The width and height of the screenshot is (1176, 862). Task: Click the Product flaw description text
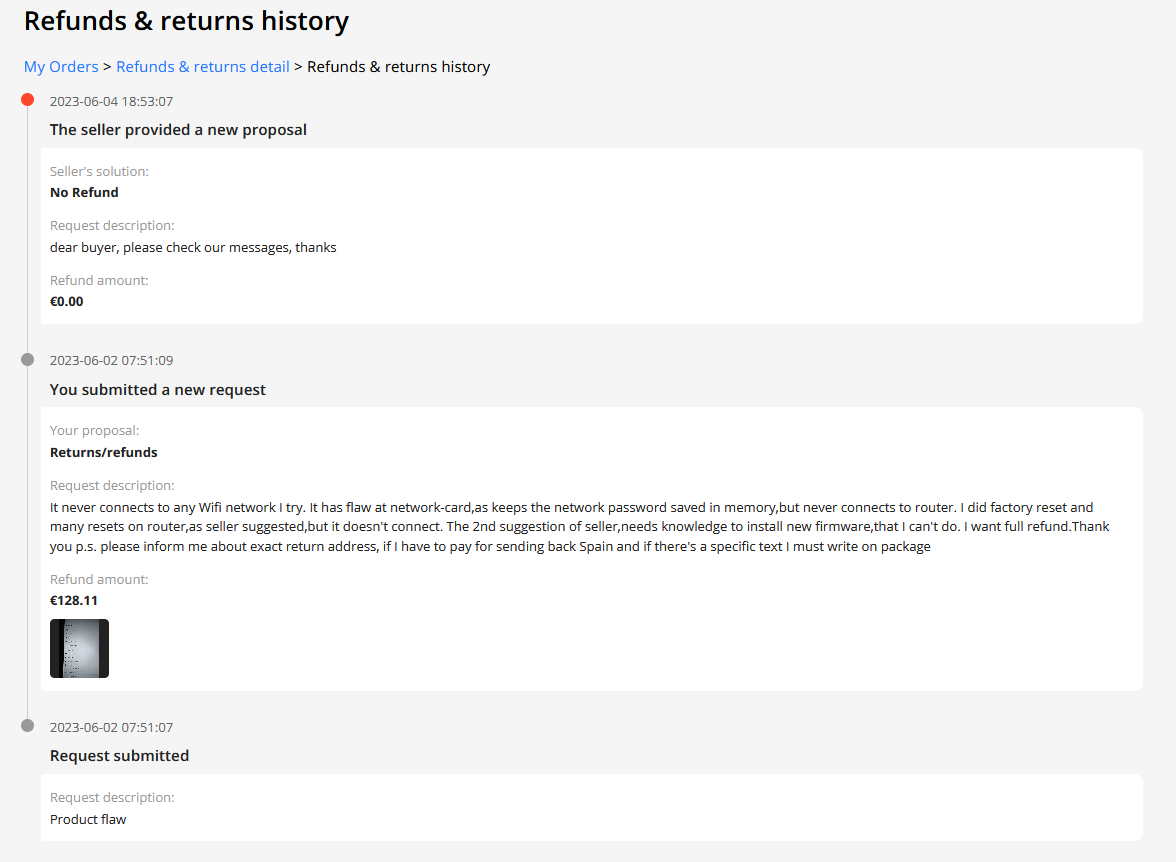click(88, 819)
